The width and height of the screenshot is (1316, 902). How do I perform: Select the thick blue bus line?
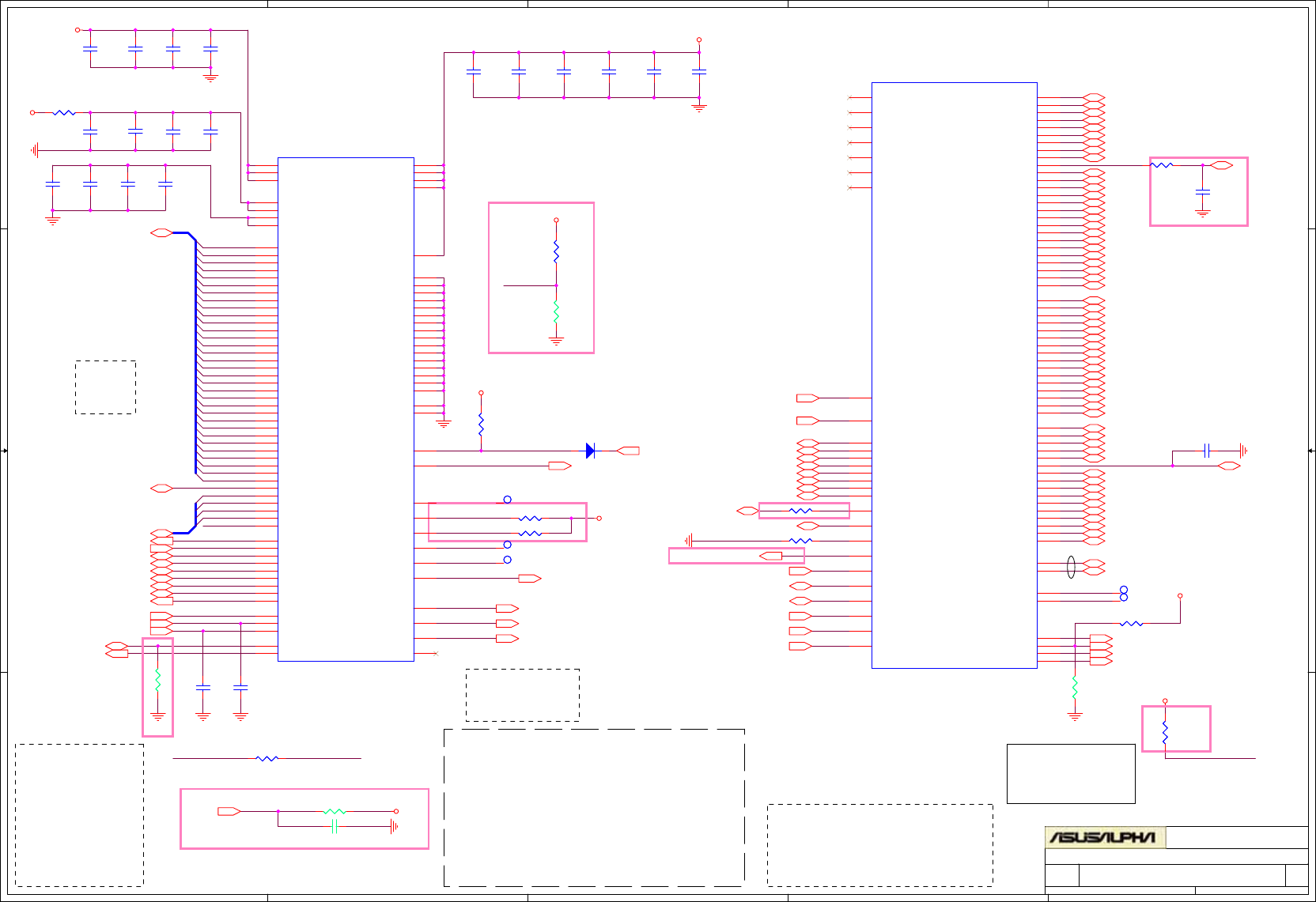(x=195, y=353)
